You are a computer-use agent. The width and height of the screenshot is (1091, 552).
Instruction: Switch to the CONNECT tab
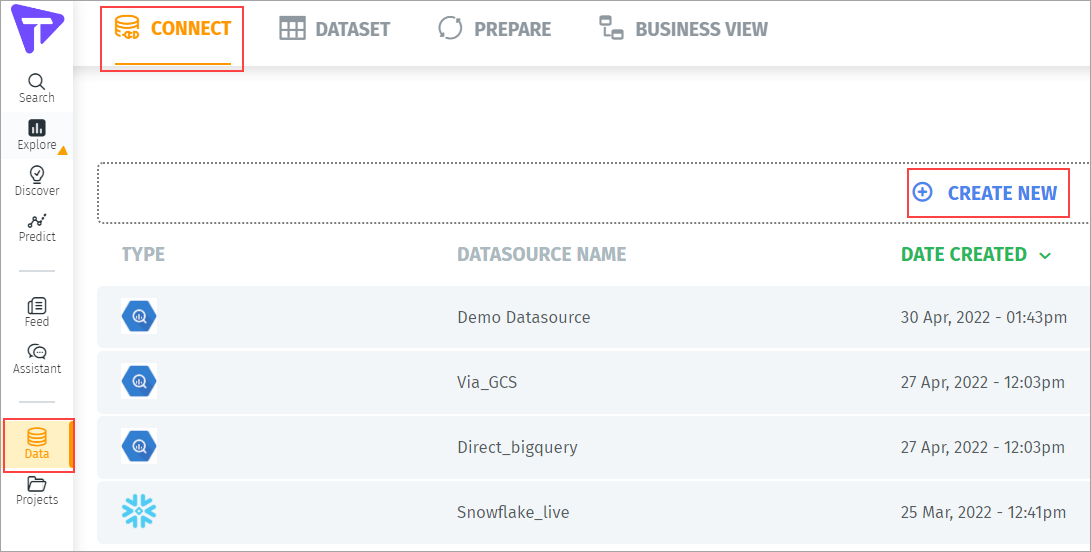[173, 29]
